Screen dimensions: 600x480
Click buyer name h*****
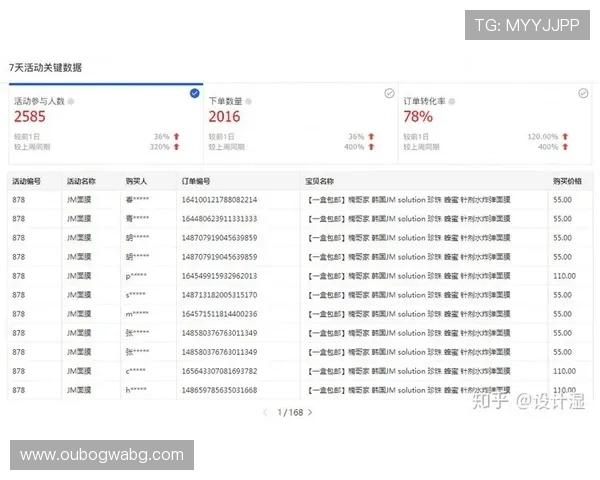[x=136, y=390]
